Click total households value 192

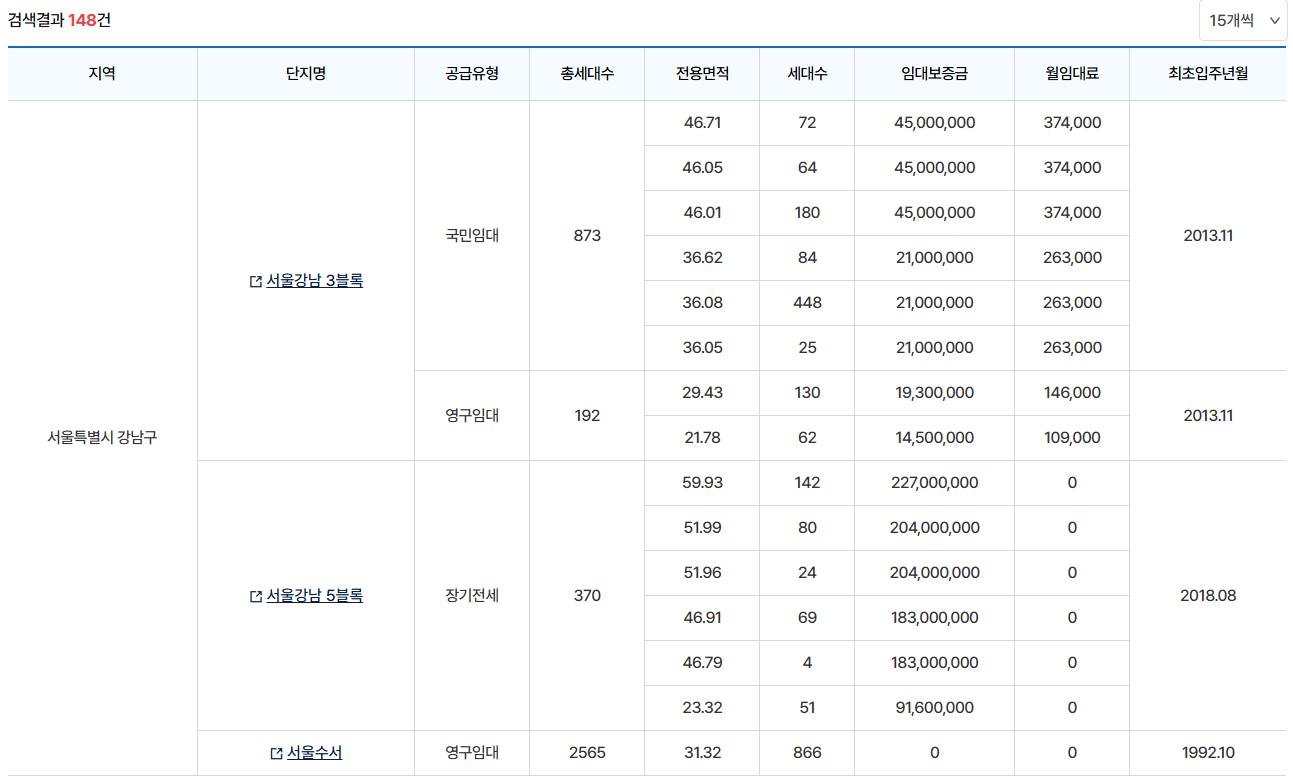click(587, 416)
